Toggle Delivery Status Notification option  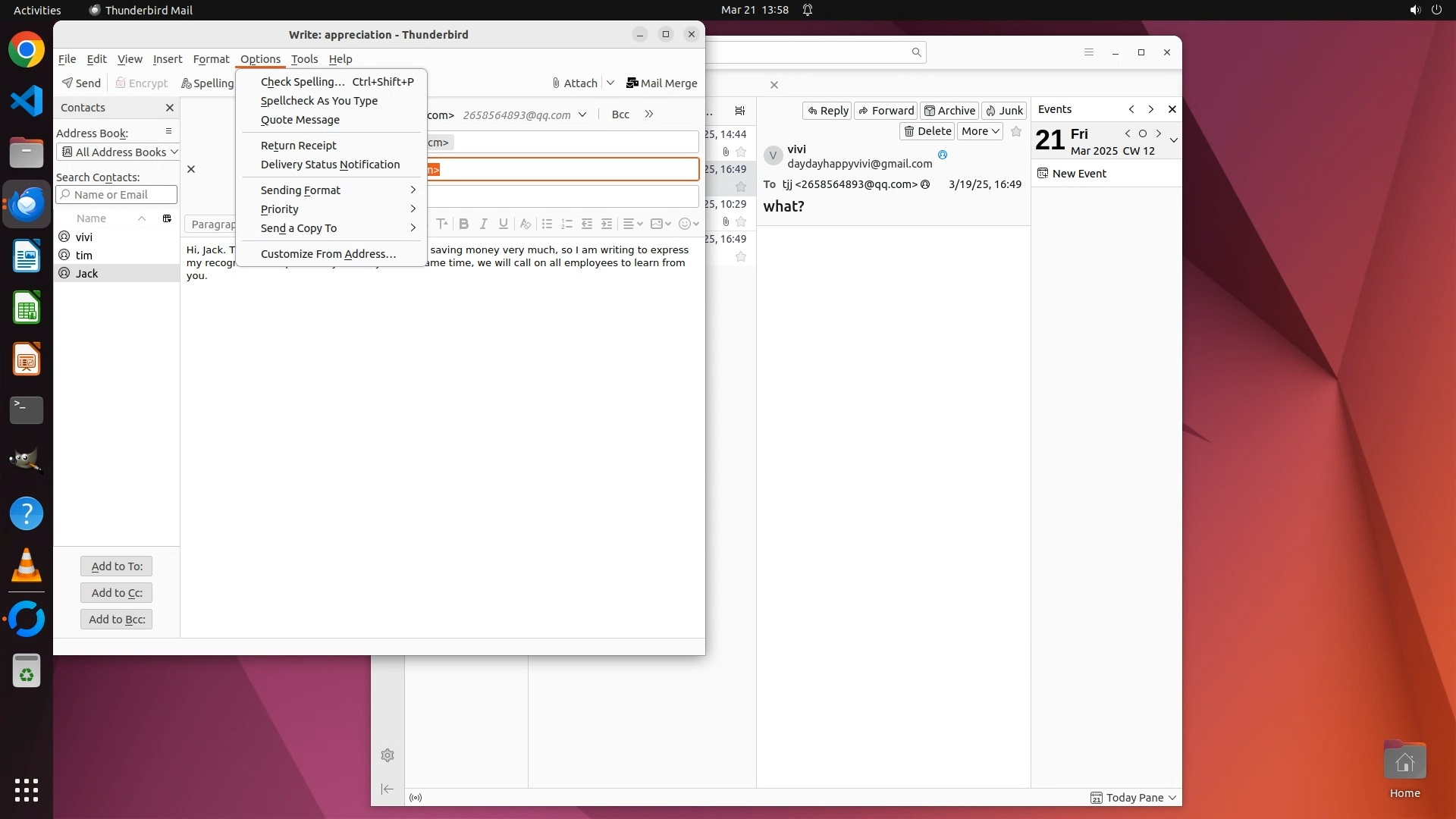pos(330,165)
